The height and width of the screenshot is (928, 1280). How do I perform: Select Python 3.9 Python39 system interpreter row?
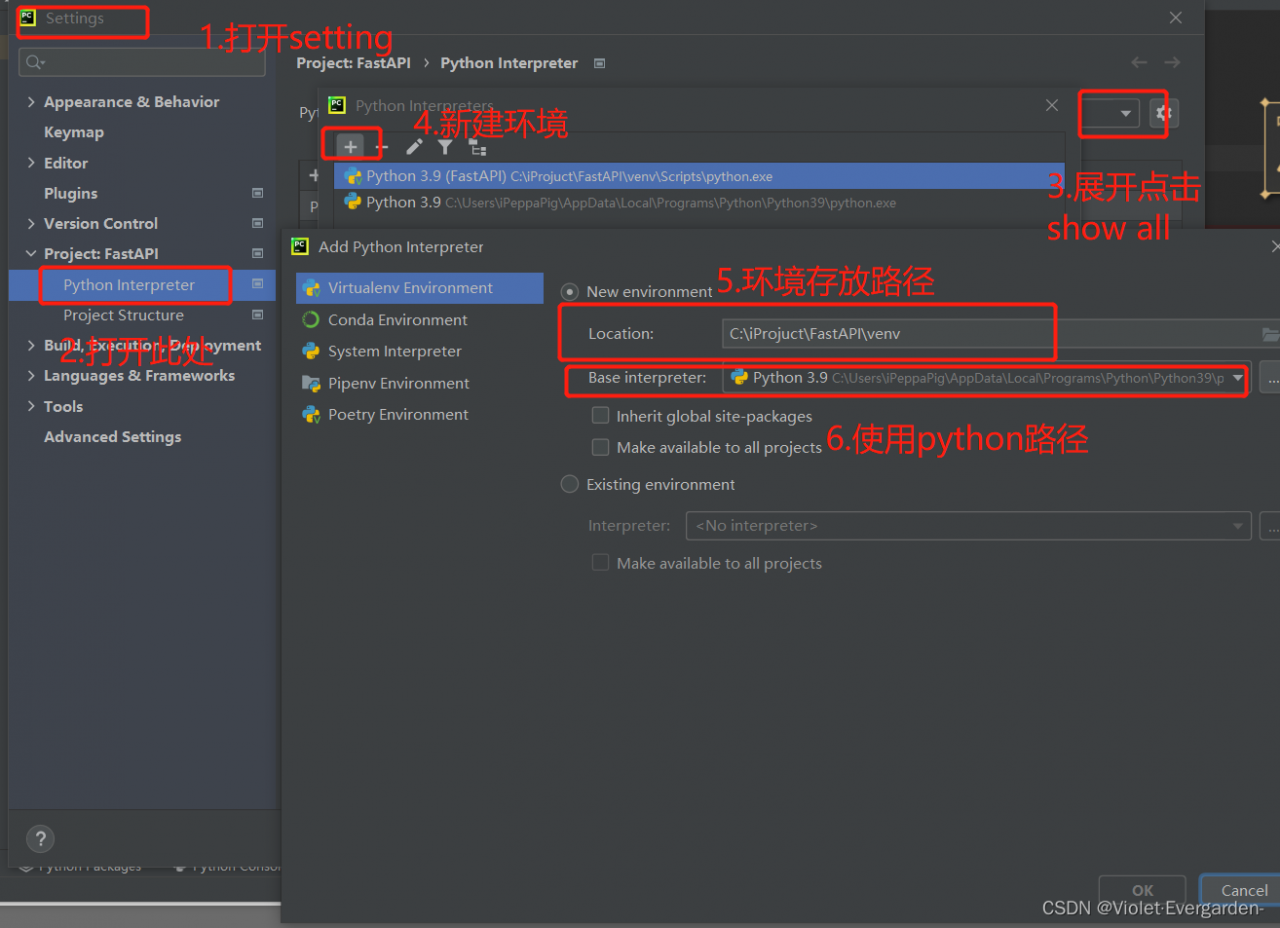click(699, 202)
